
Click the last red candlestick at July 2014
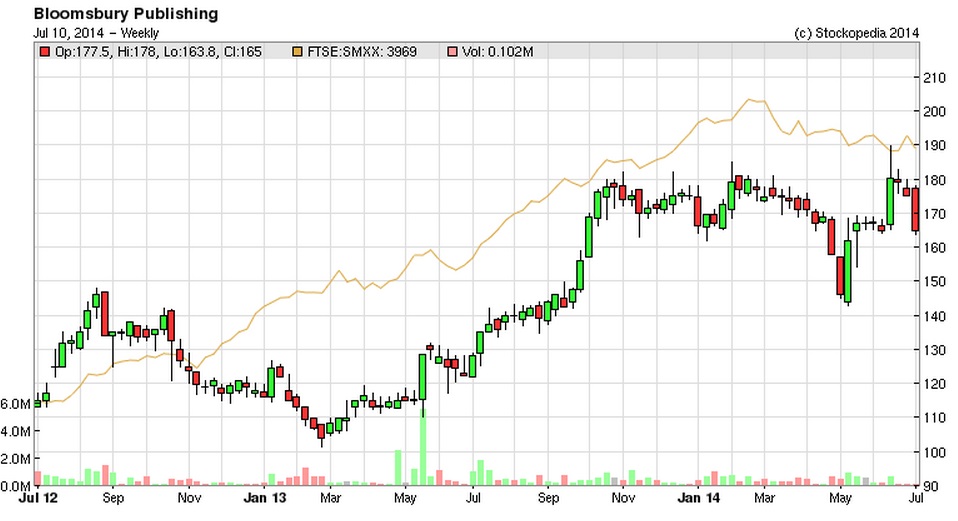tap(915, 209)
